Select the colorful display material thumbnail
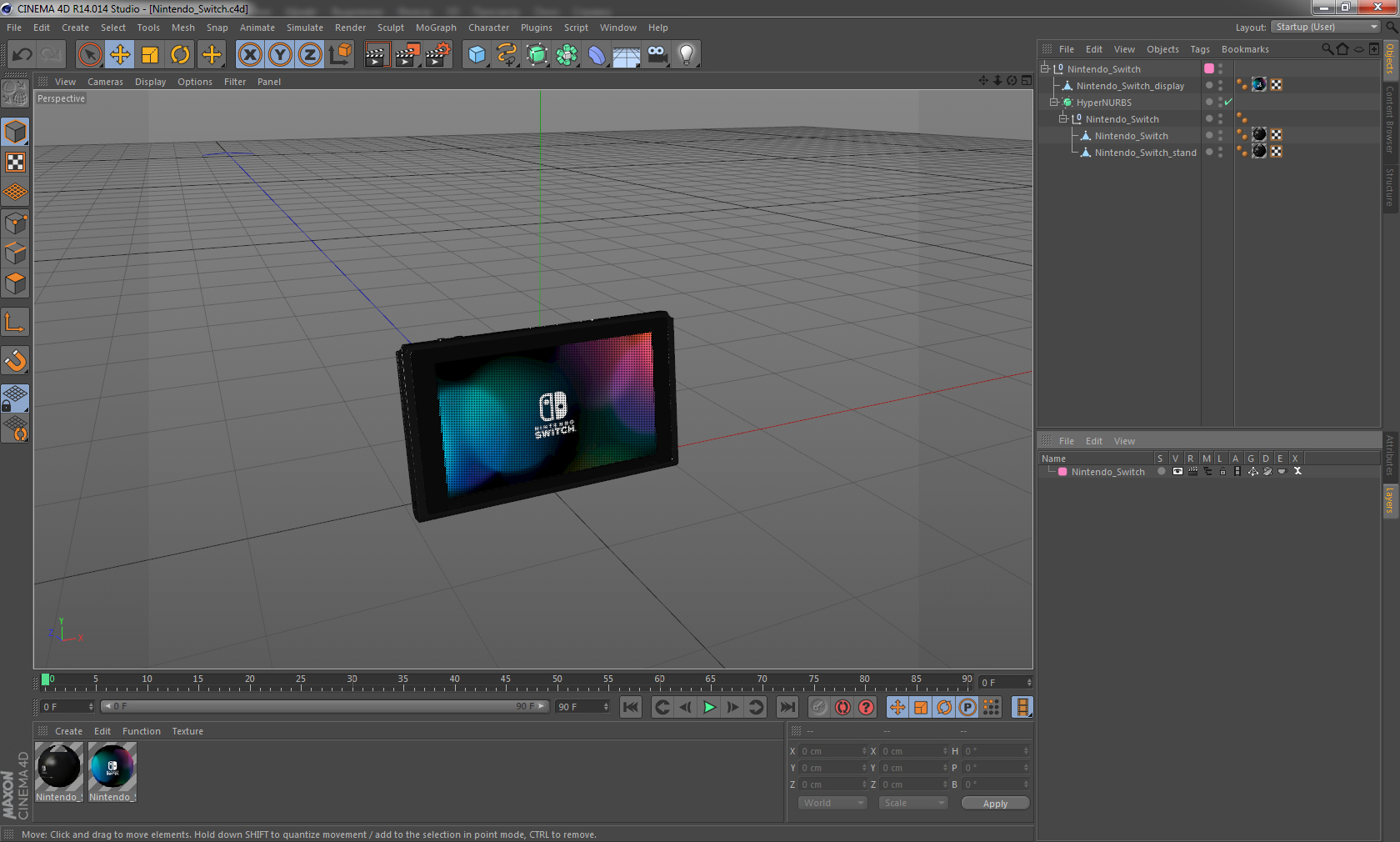This screenshot has height=842, width=1400. (x=112, y=766)
